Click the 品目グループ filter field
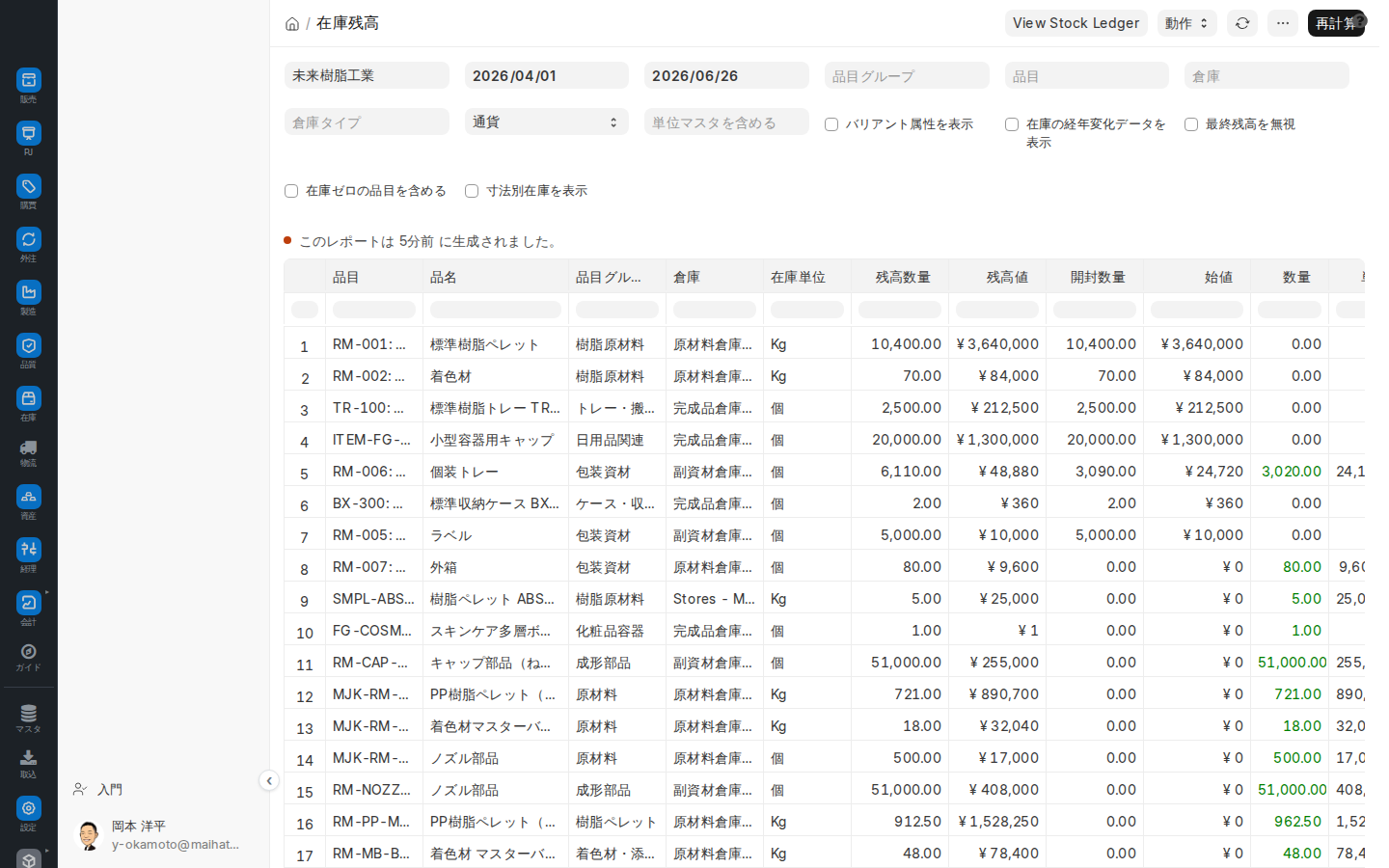Image resolution: width=1389 pixels, height=868 pixels. coord(907,76)
